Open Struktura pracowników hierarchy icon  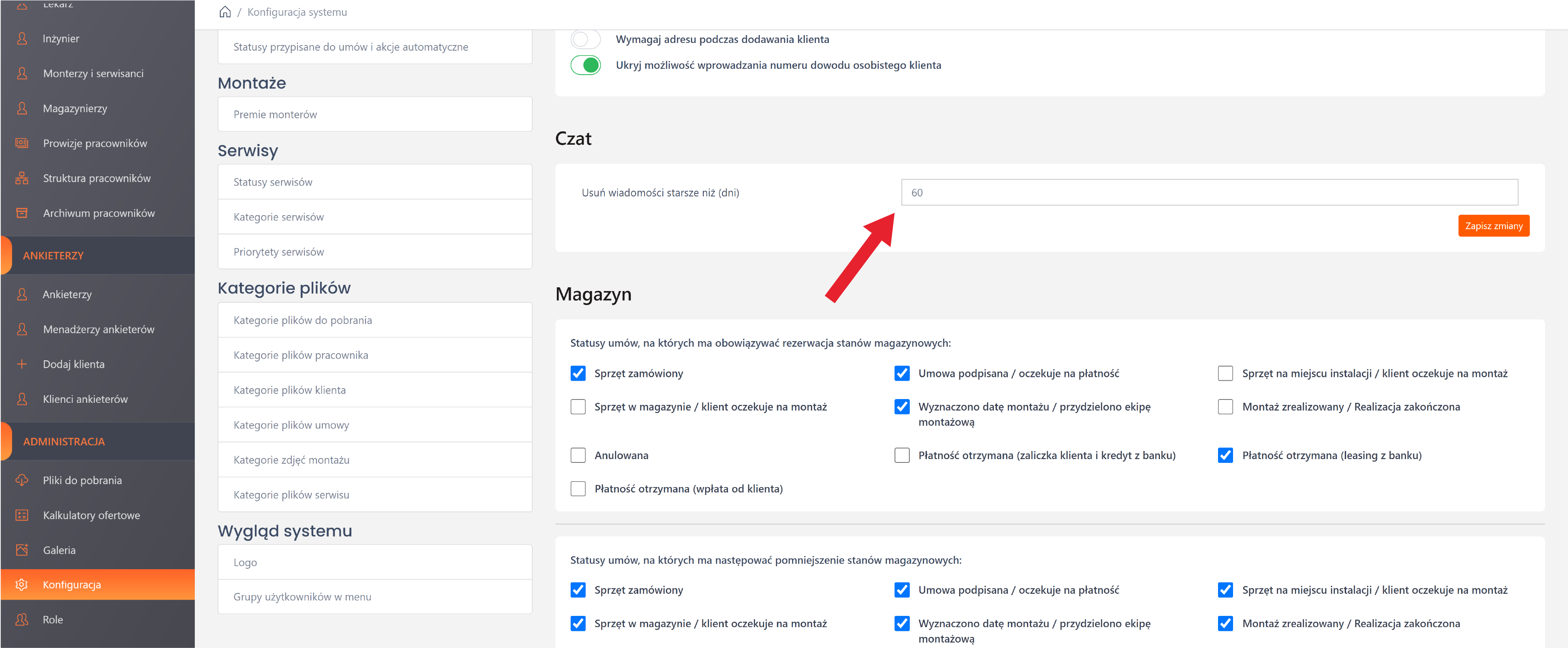tap(22, 178)
